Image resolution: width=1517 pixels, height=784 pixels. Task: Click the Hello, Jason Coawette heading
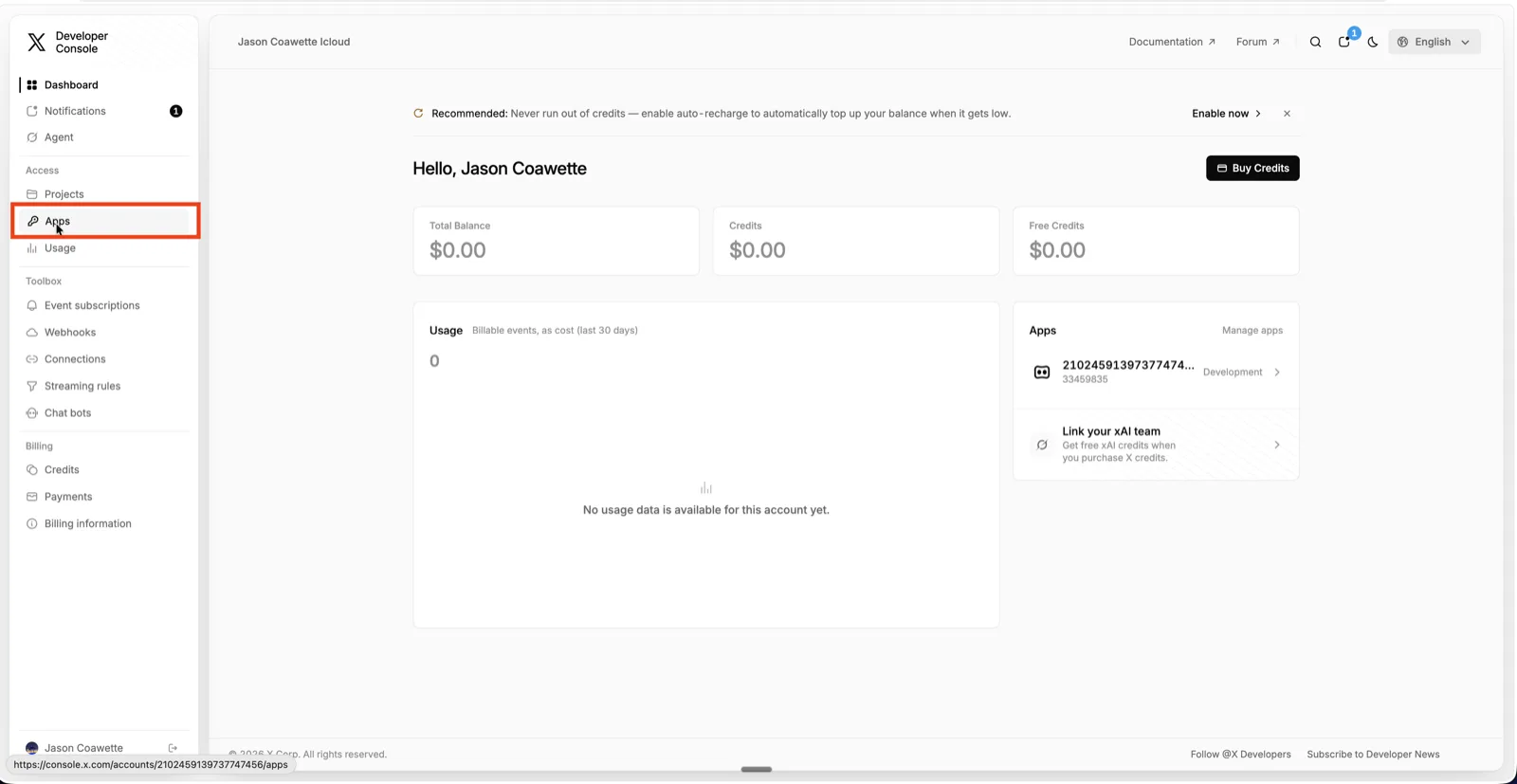(x=500, y=169)
